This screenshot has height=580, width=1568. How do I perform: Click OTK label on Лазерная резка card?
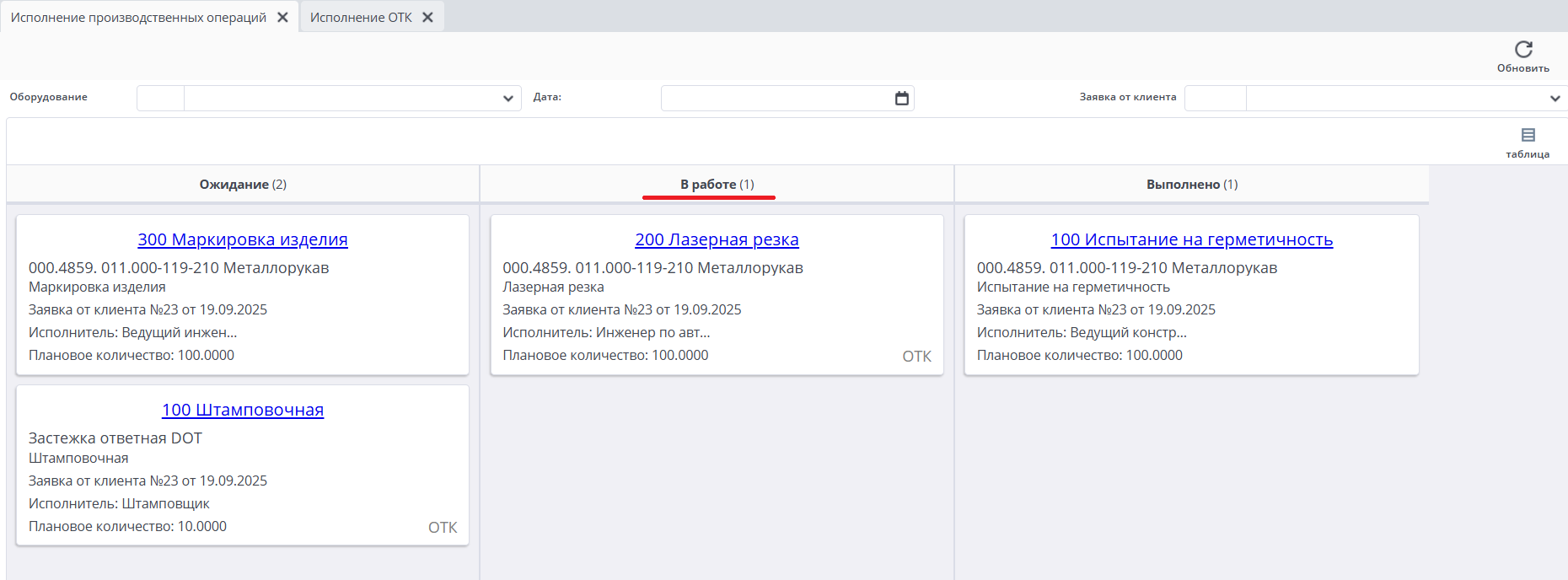pyautogui.click(x=916, y=357)
